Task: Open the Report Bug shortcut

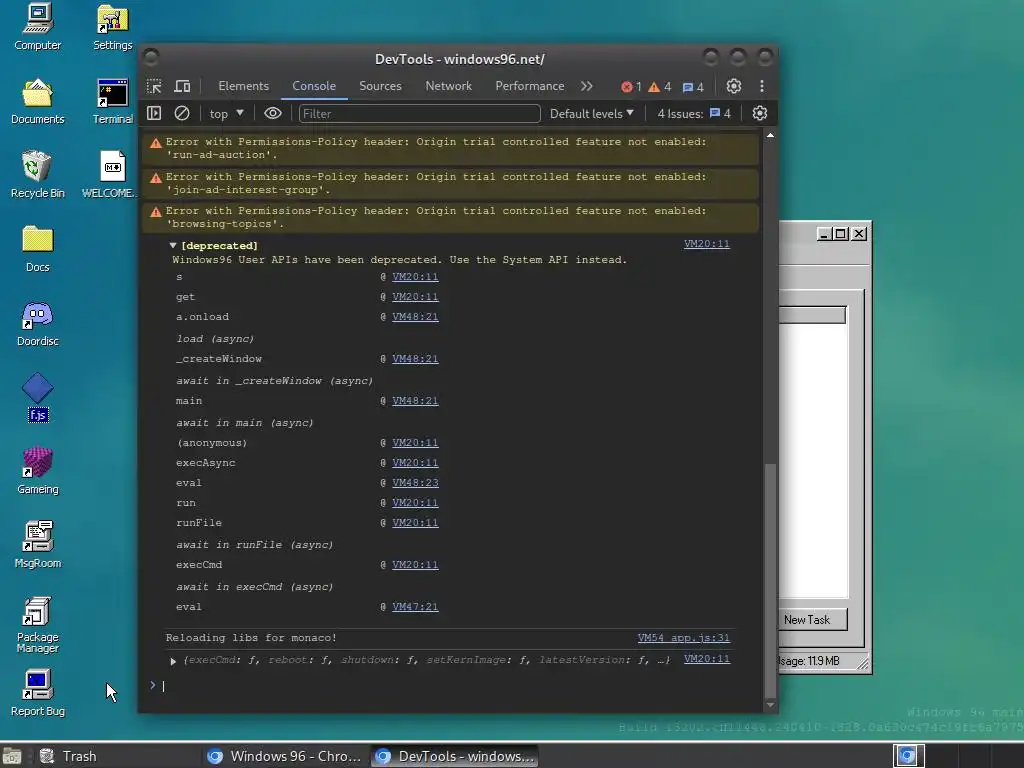Action: pyautogui.click(x=37, y=692)
